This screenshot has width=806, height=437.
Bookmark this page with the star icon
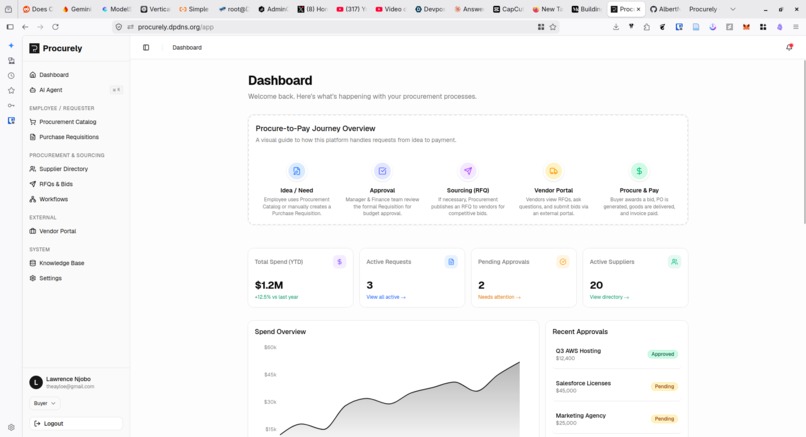click(x=553, y=27)
